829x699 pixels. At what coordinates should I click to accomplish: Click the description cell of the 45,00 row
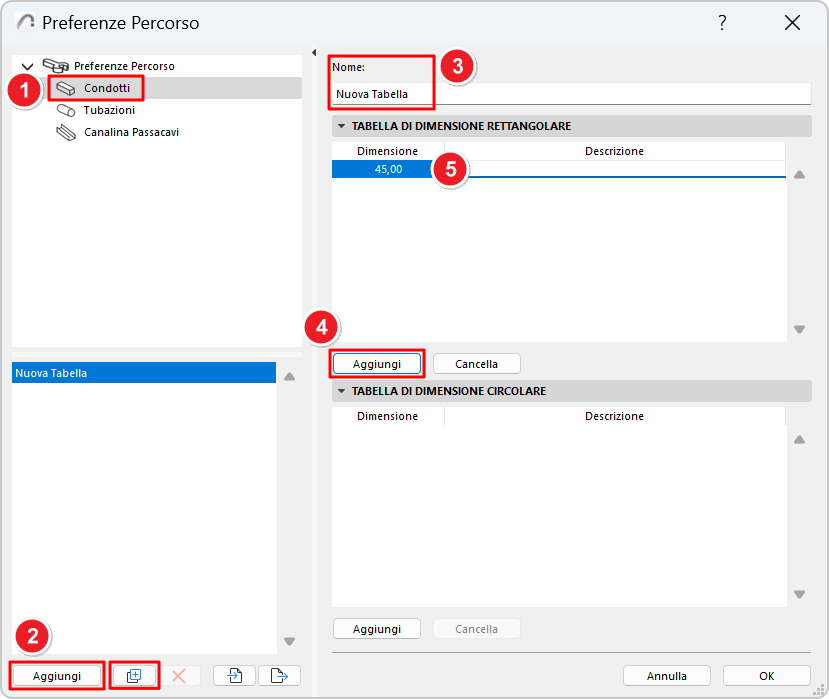click(615, 169)
